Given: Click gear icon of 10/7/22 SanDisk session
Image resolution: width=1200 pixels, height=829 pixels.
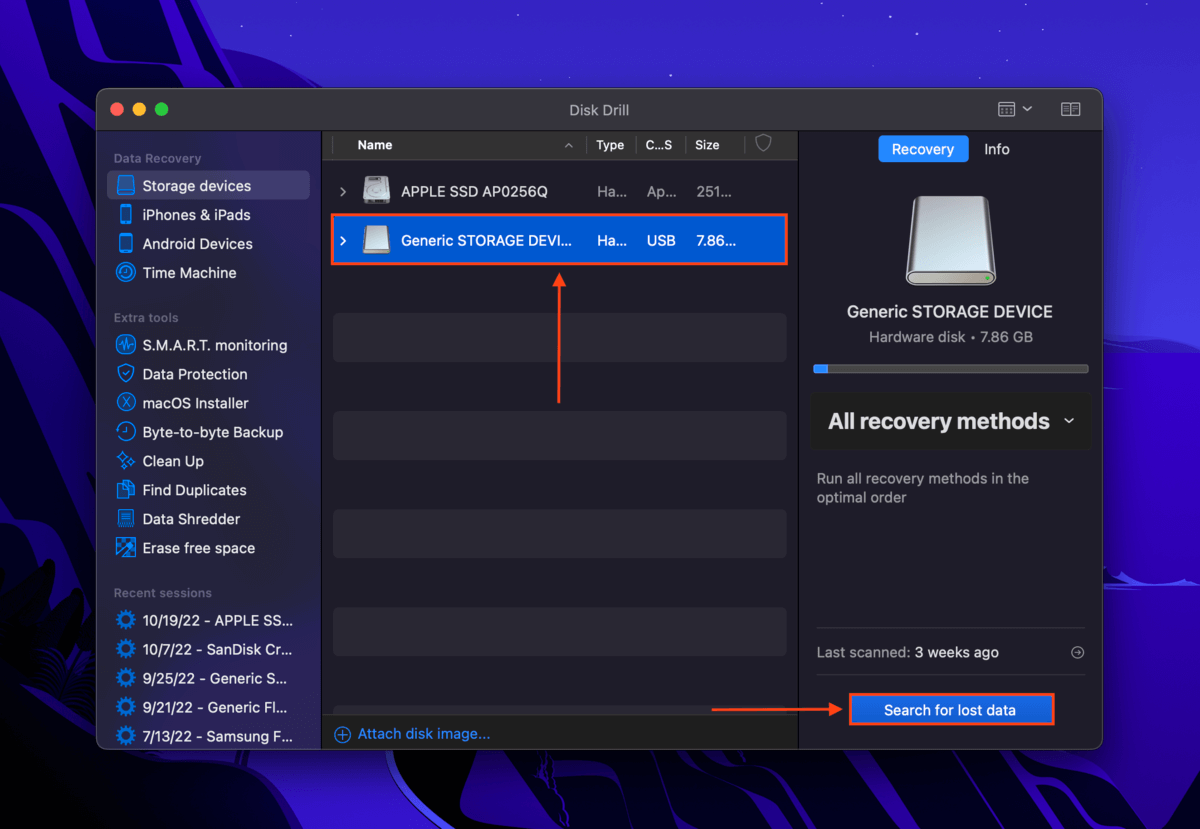Looking at the screenshot, I should pos(126,649).
